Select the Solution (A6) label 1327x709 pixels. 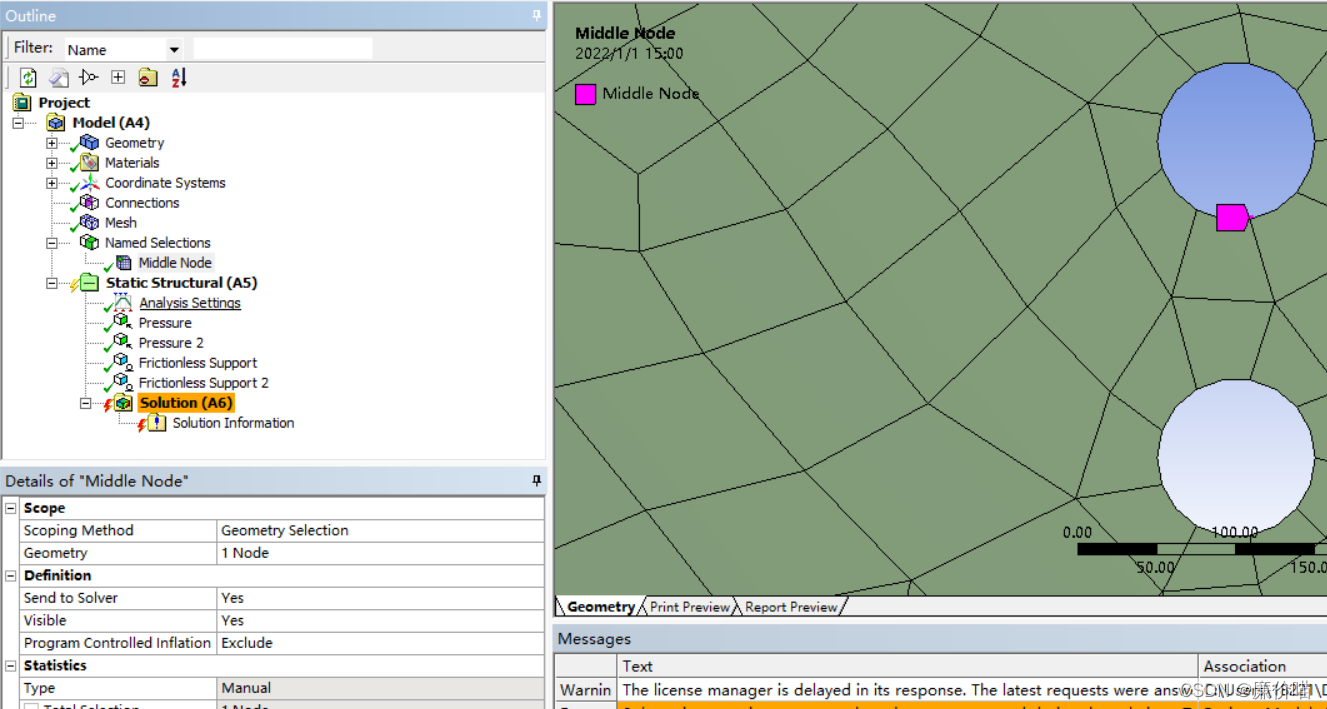(186, 403)
